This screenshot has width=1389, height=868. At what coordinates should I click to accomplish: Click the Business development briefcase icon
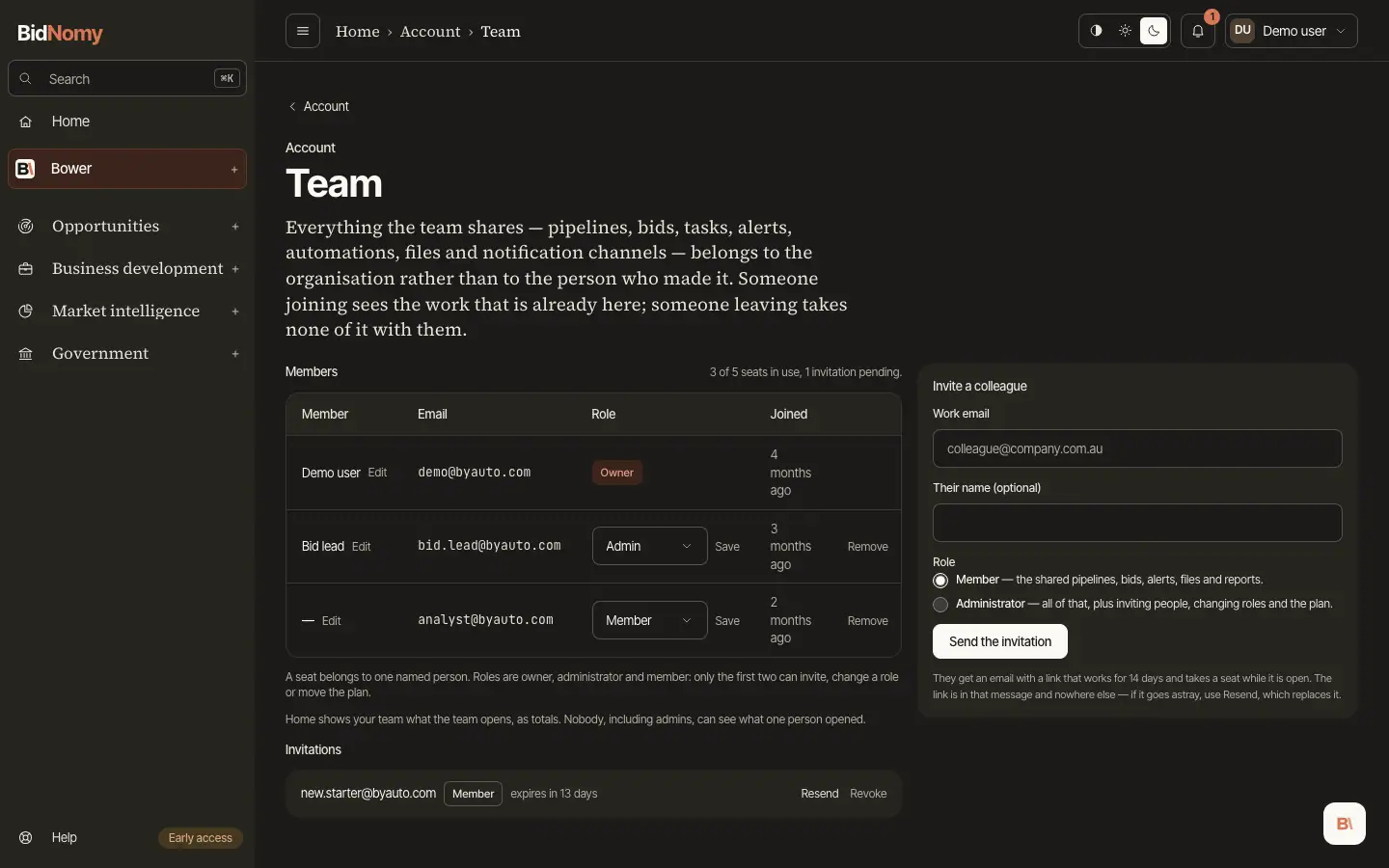point(26,269)
